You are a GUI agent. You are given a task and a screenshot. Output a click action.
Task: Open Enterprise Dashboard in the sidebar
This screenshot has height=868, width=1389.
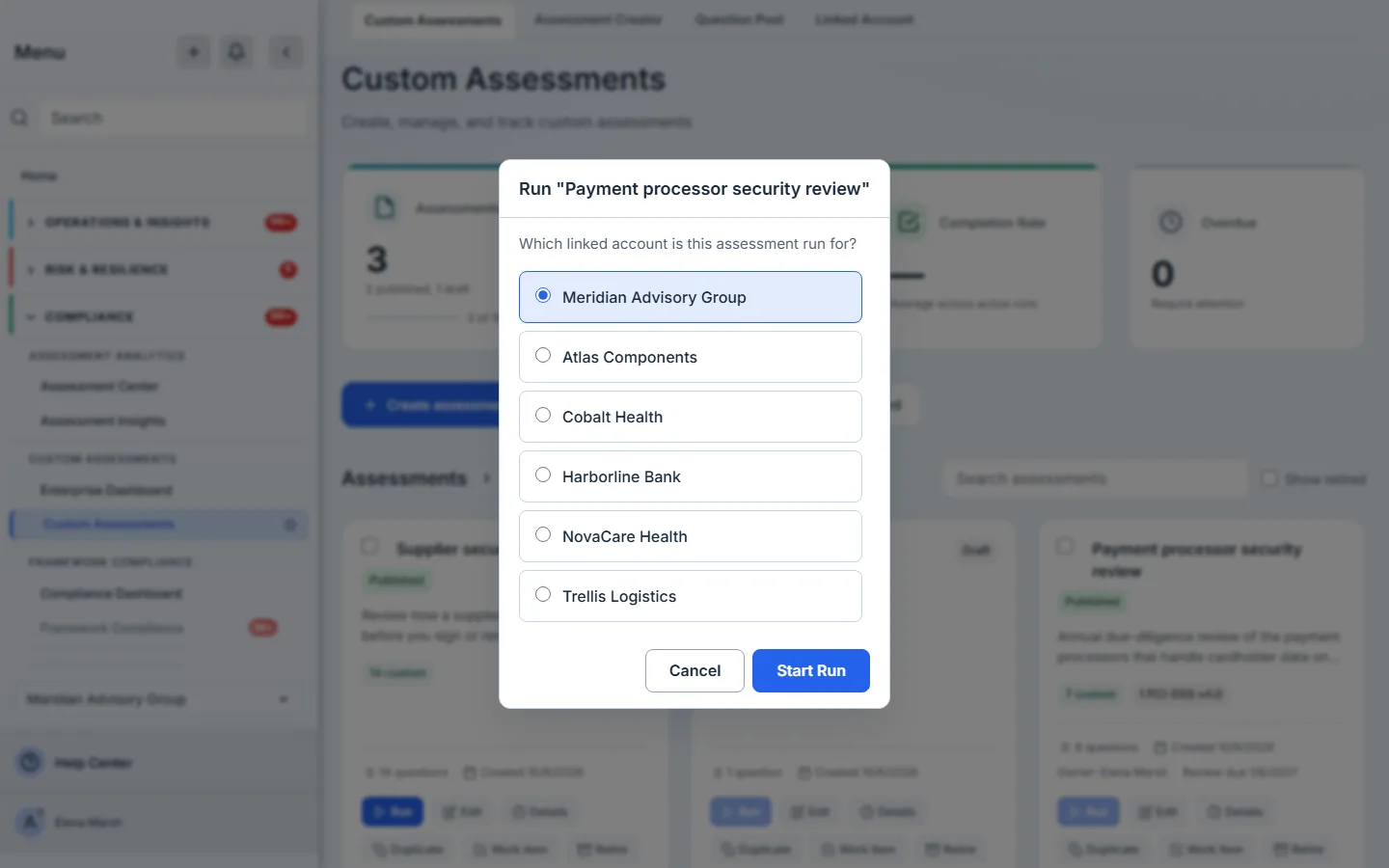(106, 490)
